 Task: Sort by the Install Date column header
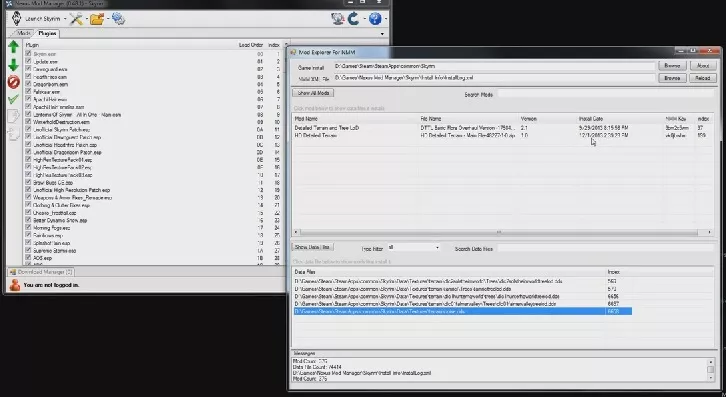620,119
